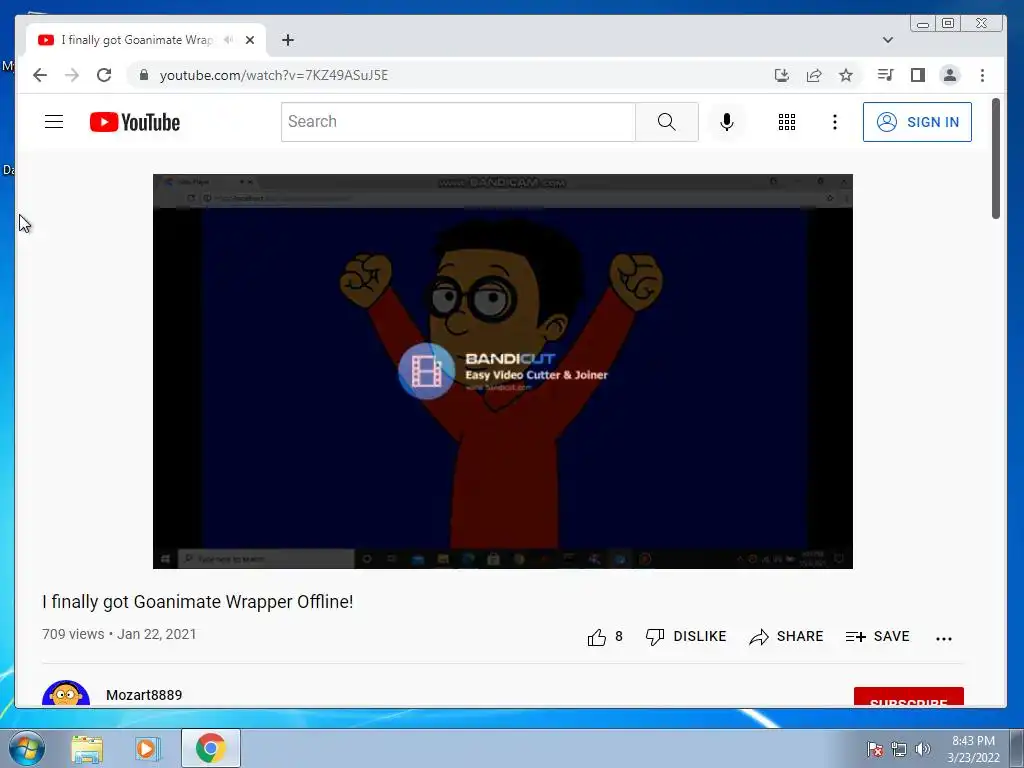Click the video player to play or pause
This screenshot has width=1024, height=768.
(503, 371)
